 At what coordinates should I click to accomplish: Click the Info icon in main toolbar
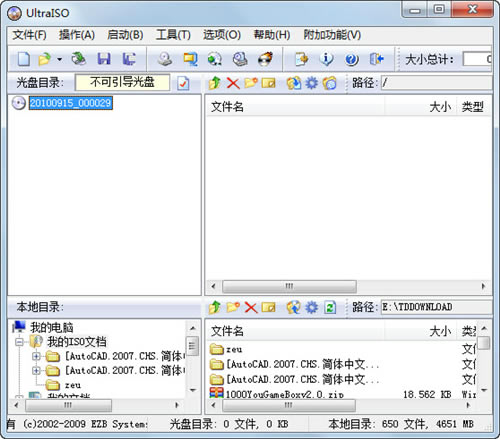pos(326,59)
